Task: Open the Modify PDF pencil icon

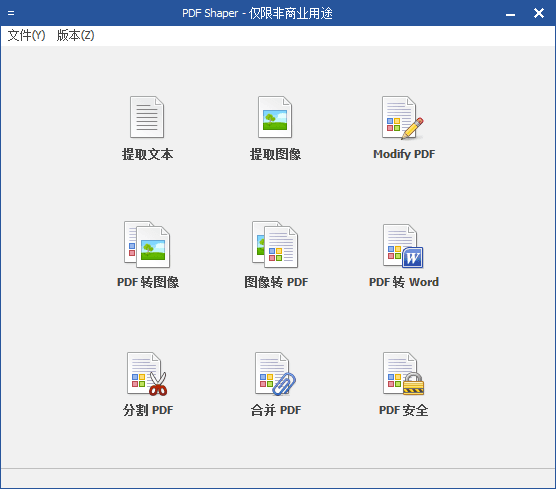Action: (403, 117)
